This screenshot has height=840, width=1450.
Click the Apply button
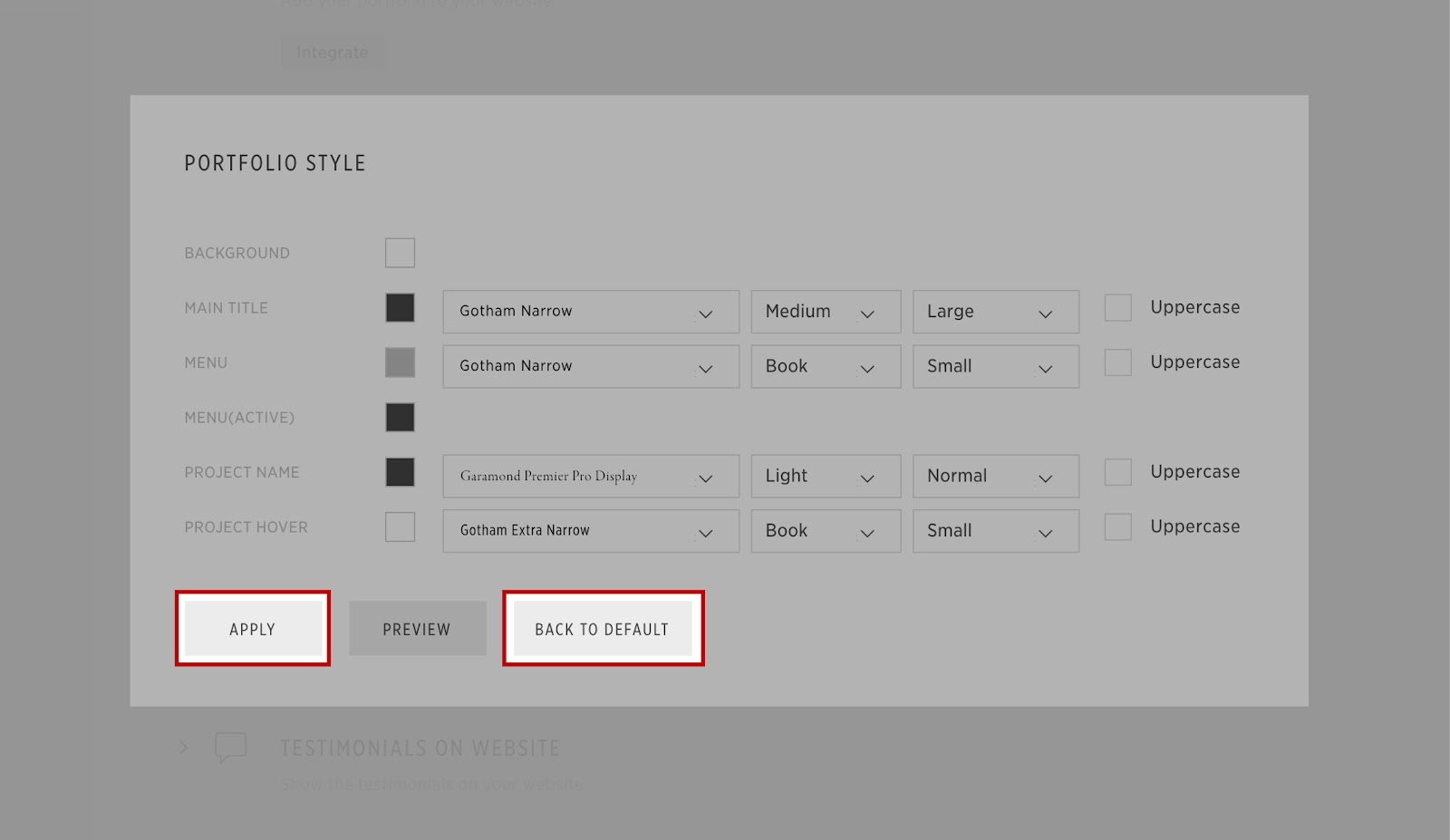[253, 629]
